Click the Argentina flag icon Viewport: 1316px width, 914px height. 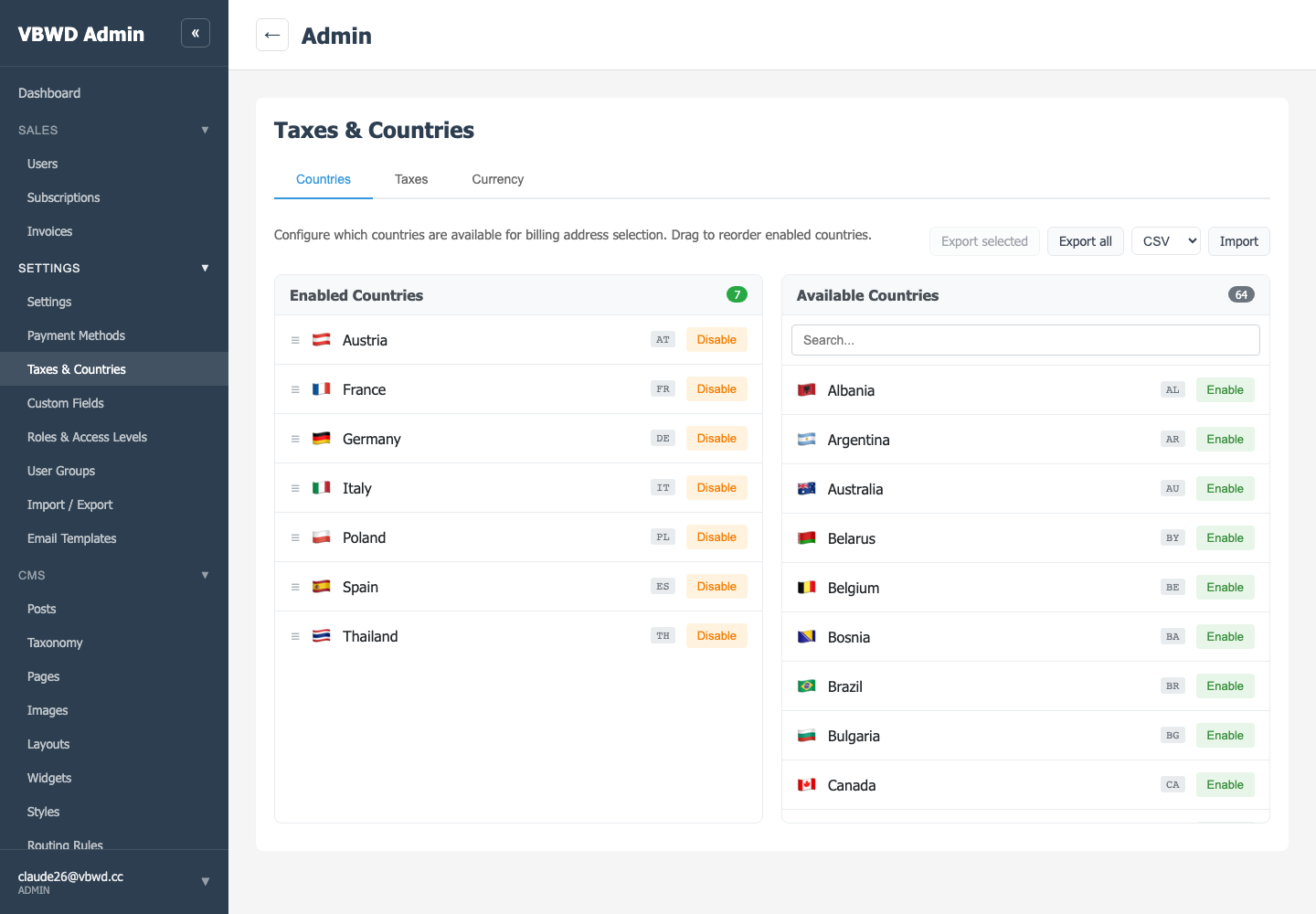pyautogui.click(x=807, y=440)
